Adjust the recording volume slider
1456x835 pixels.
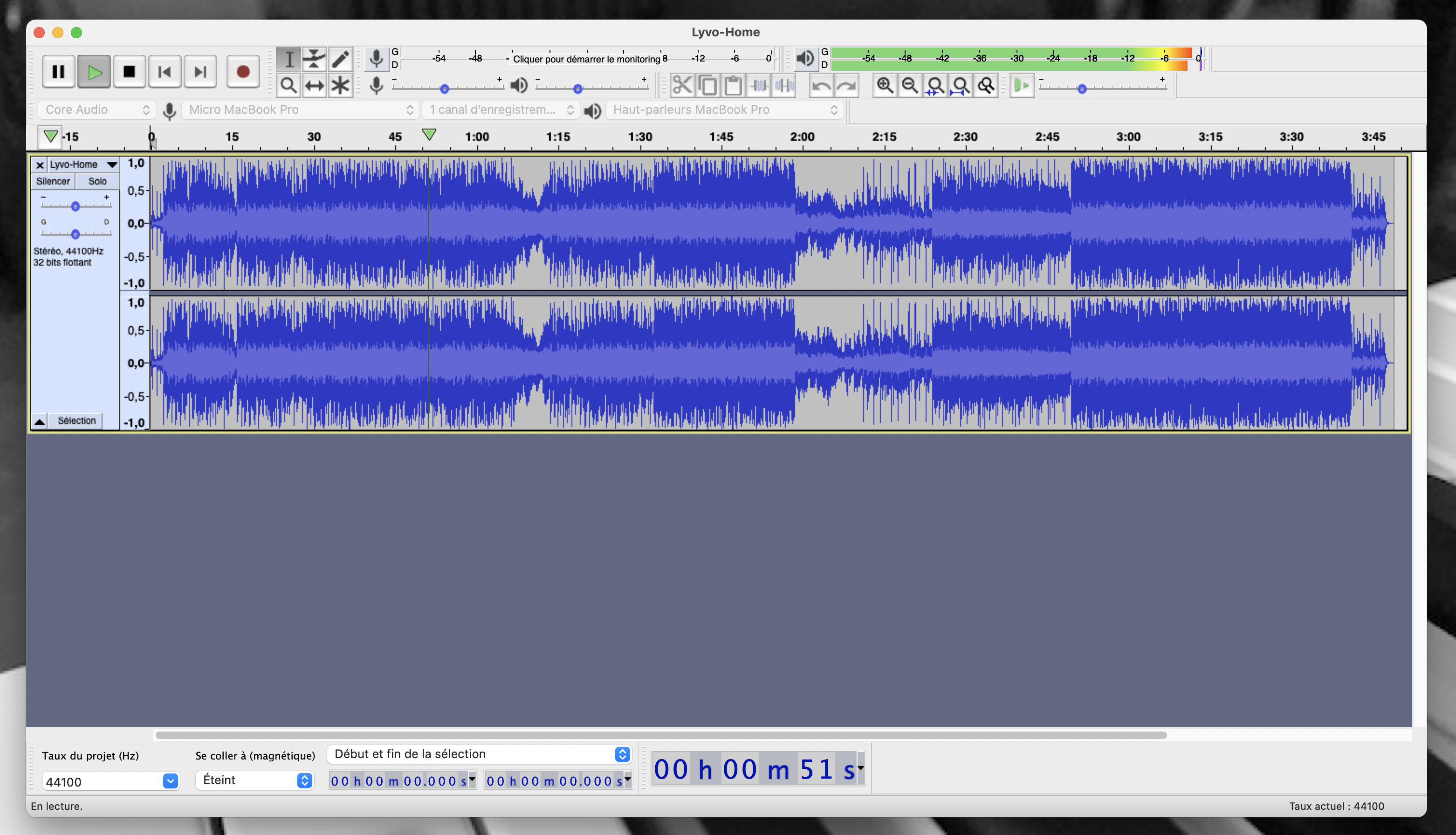click(x=445, y=89)
